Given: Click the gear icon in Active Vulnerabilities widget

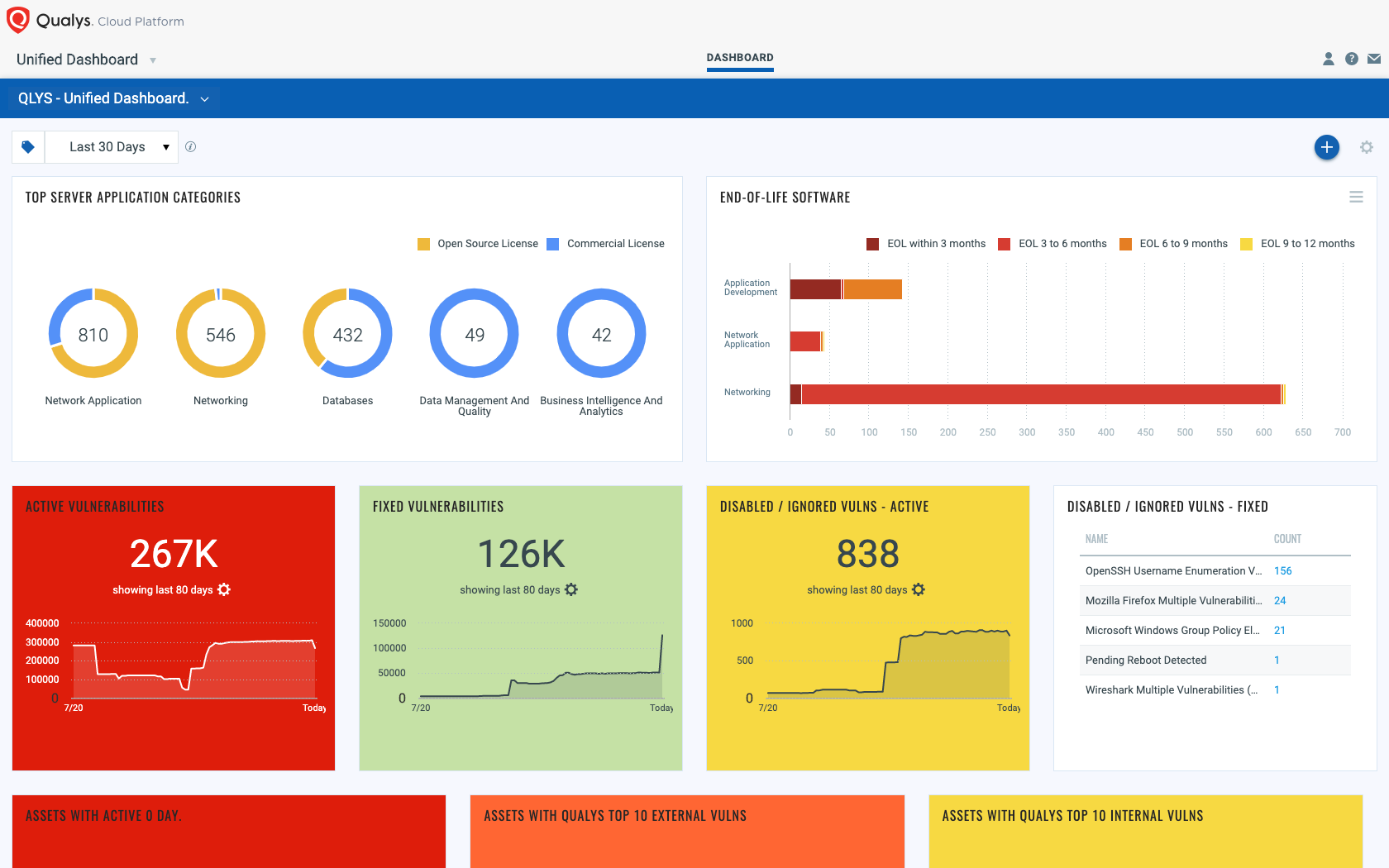Looking at the screenshot, I should [223, 589].
